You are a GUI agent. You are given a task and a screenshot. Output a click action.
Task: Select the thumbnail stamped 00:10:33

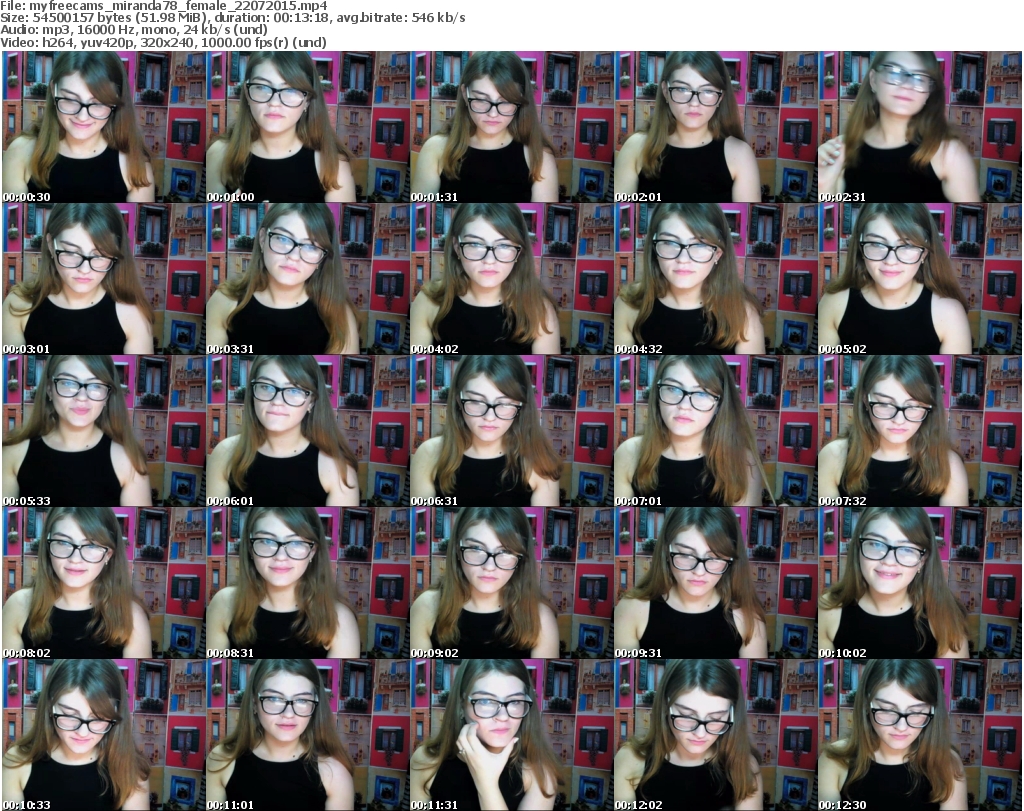coord(104,735)
